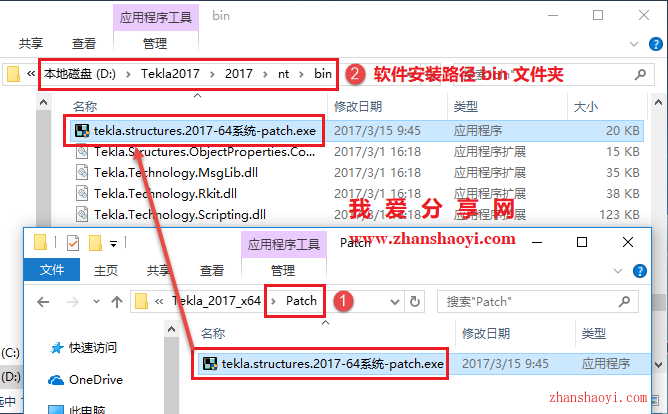
Task: Expand breadcrumb chevron before bin
Action: (x=302, y=75)
